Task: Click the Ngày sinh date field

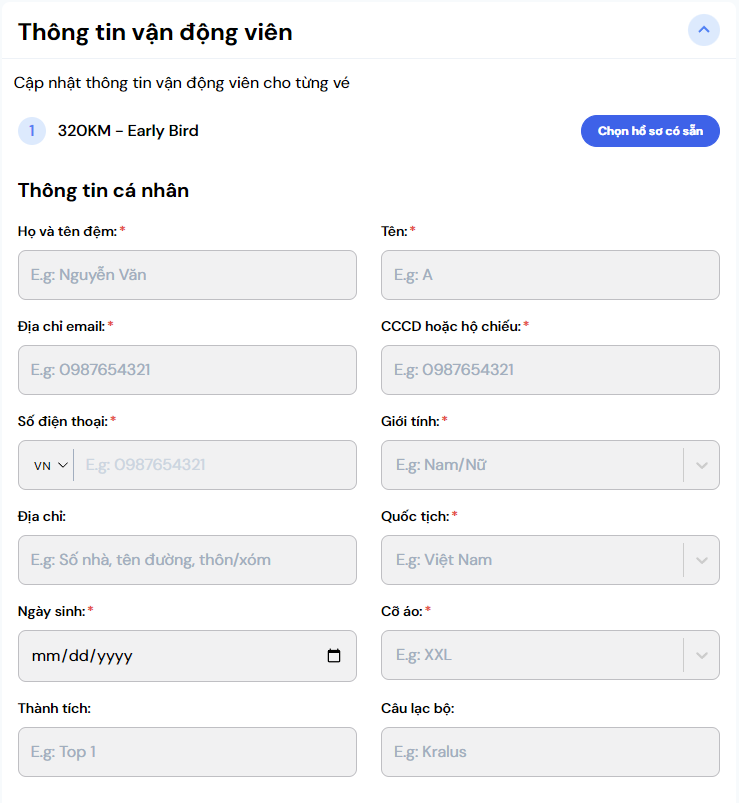Action: (x=170, y=656)
